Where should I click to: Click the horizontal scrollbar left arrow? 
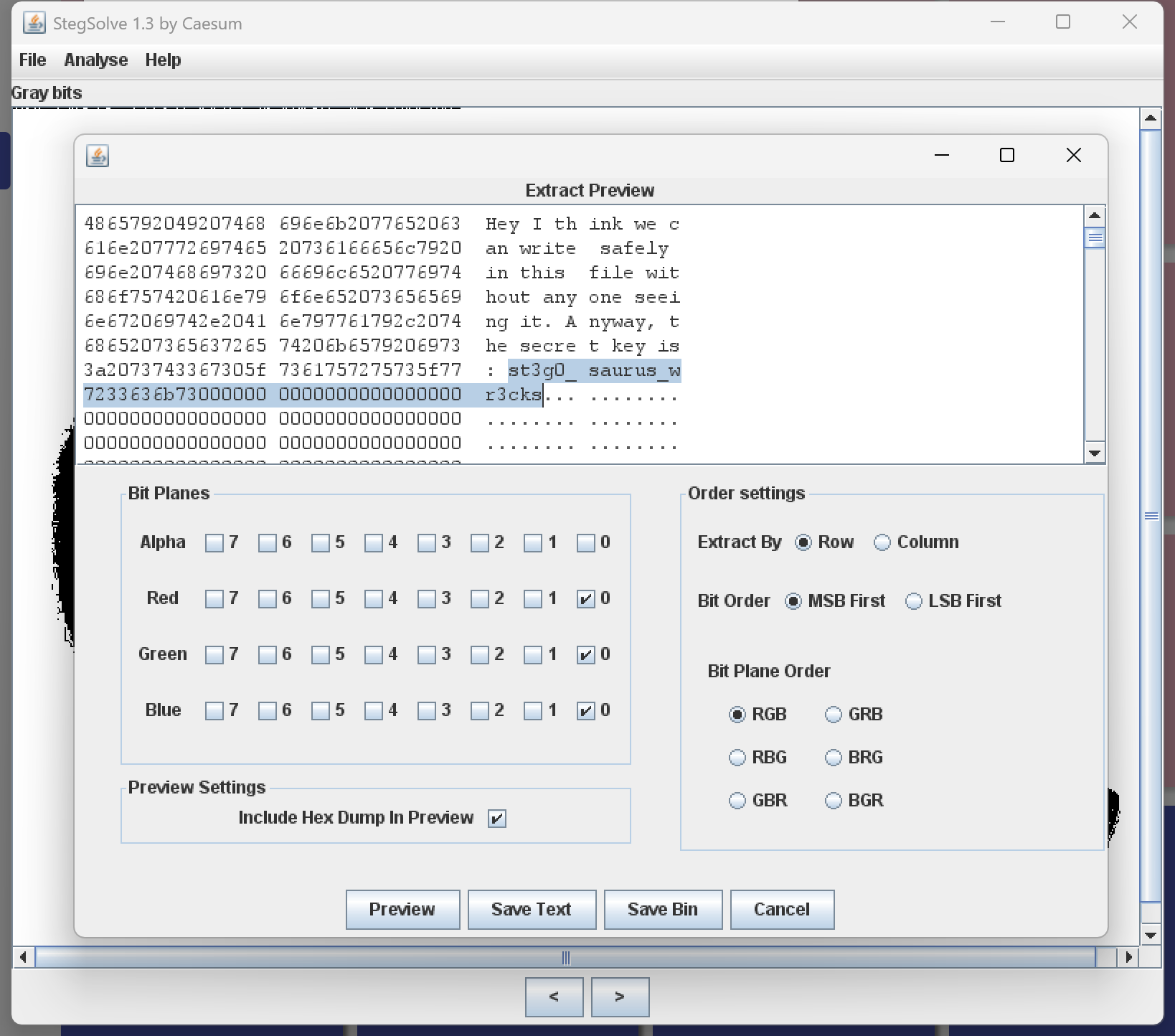24,957
